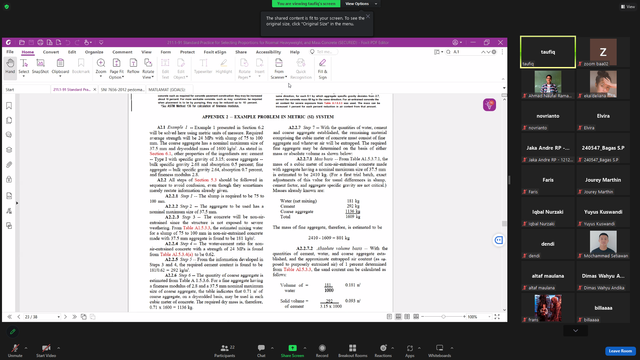Click the zoom out minus at slider start
The image size is (640, 360).
423,317
